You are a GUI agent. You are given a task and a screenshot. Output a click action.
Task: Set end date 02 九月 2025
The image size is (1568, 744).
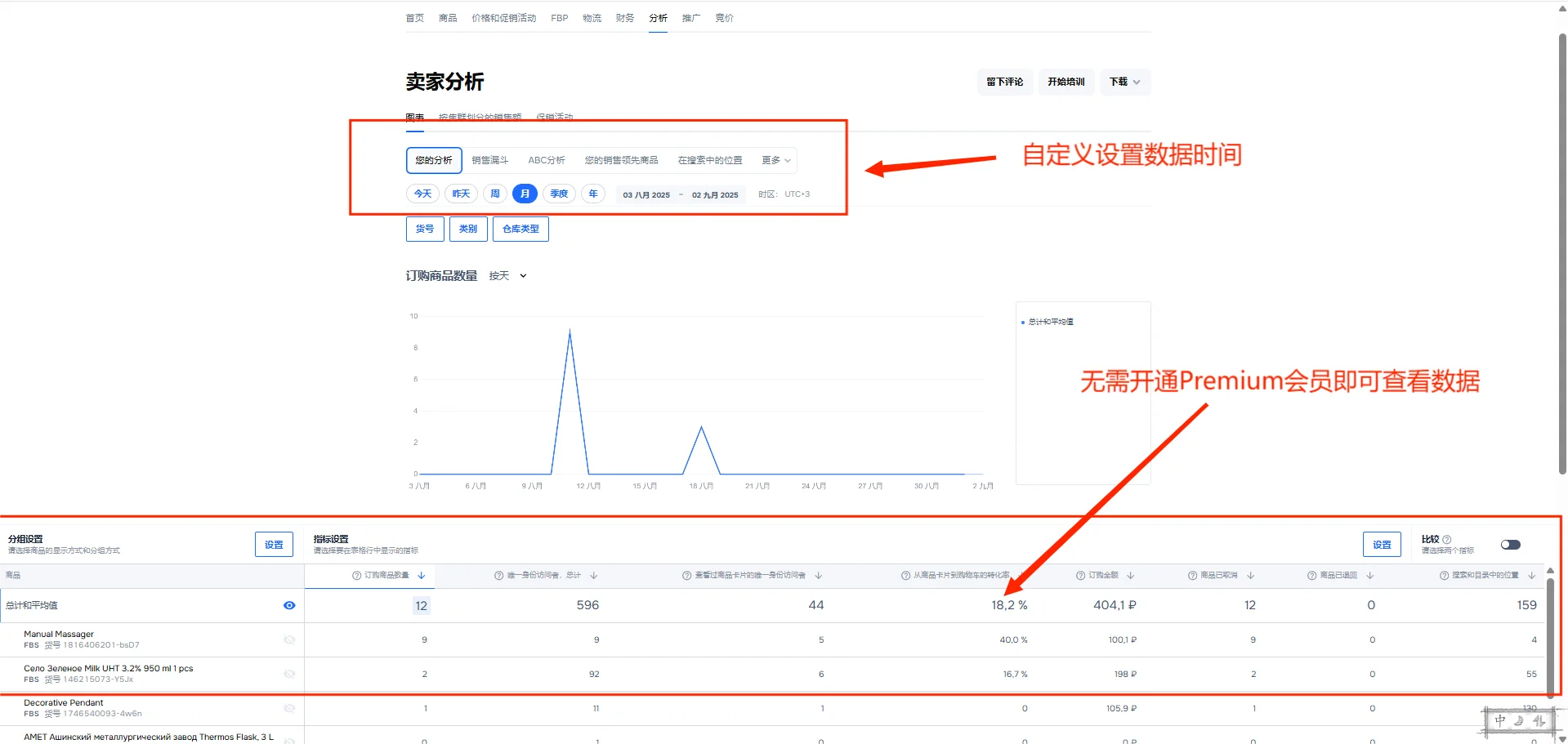715,195
